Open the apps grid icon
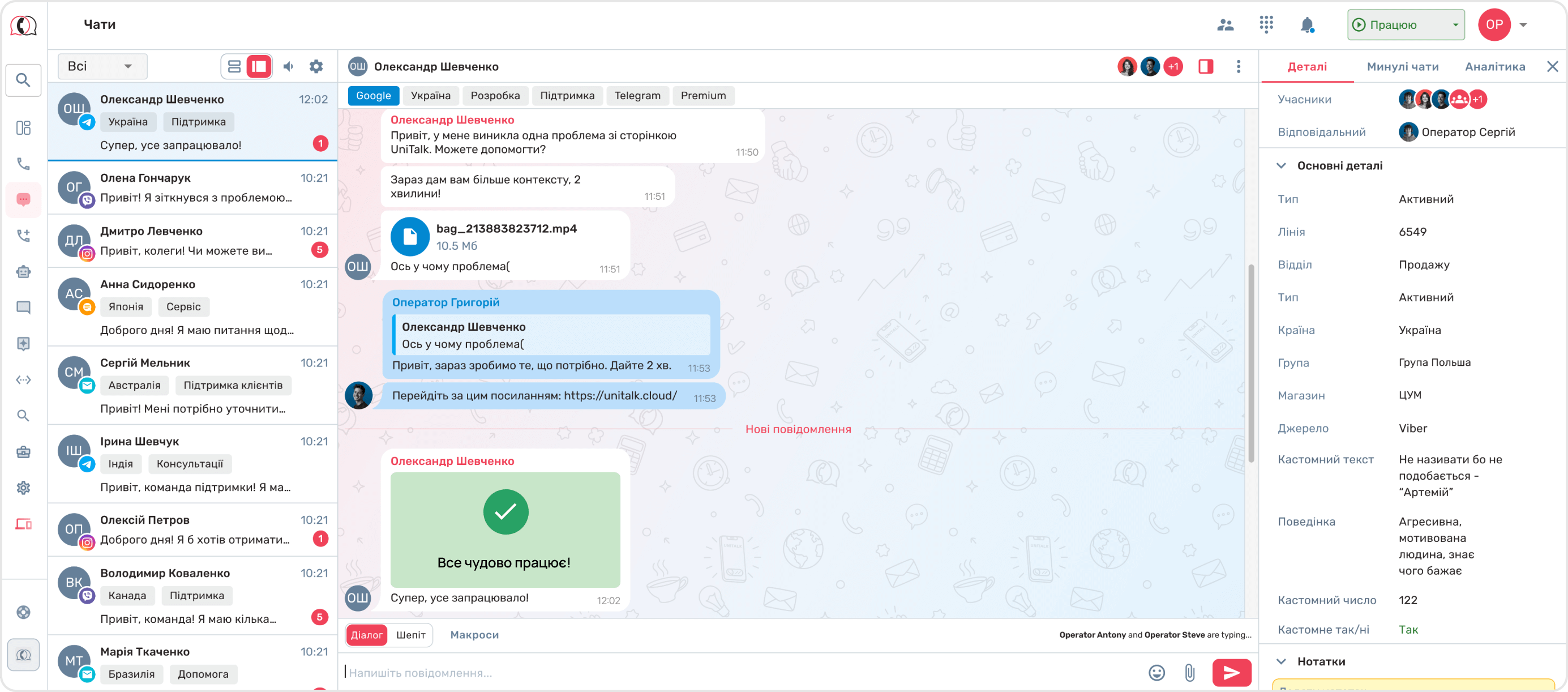 point(1266,24)
